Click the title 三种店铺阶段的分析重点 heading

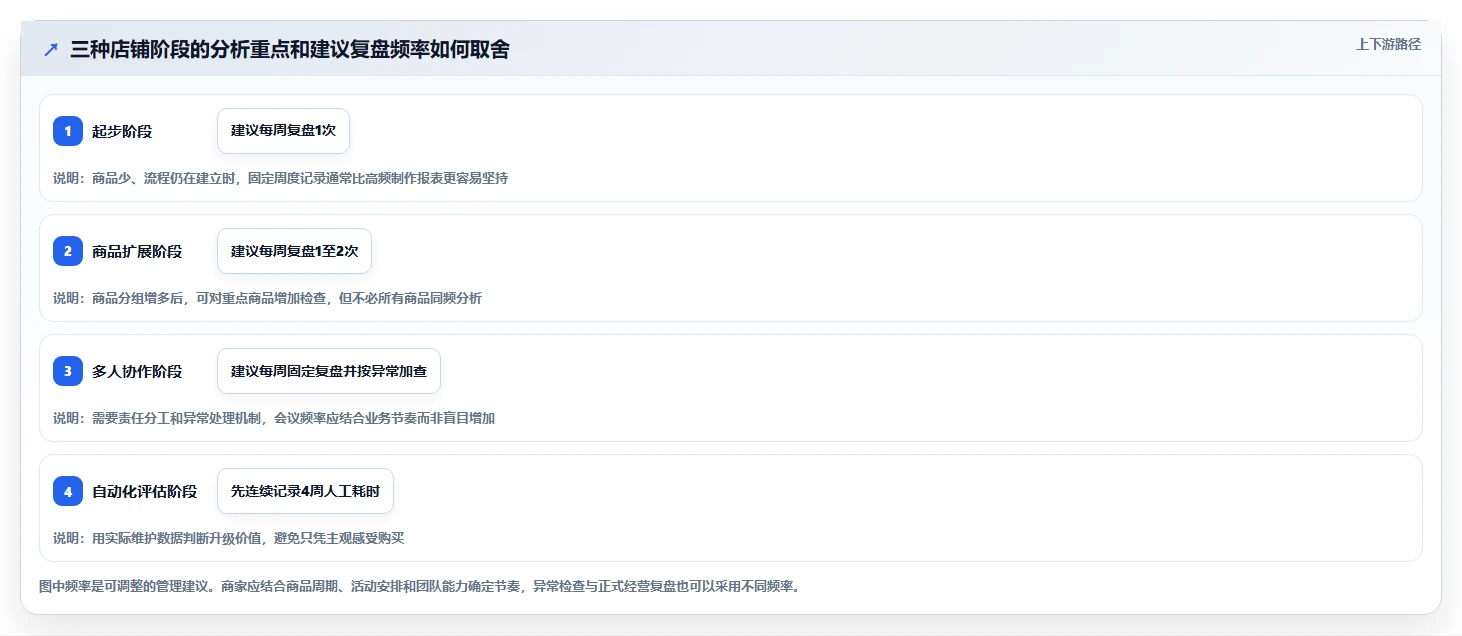click(290, 50)
